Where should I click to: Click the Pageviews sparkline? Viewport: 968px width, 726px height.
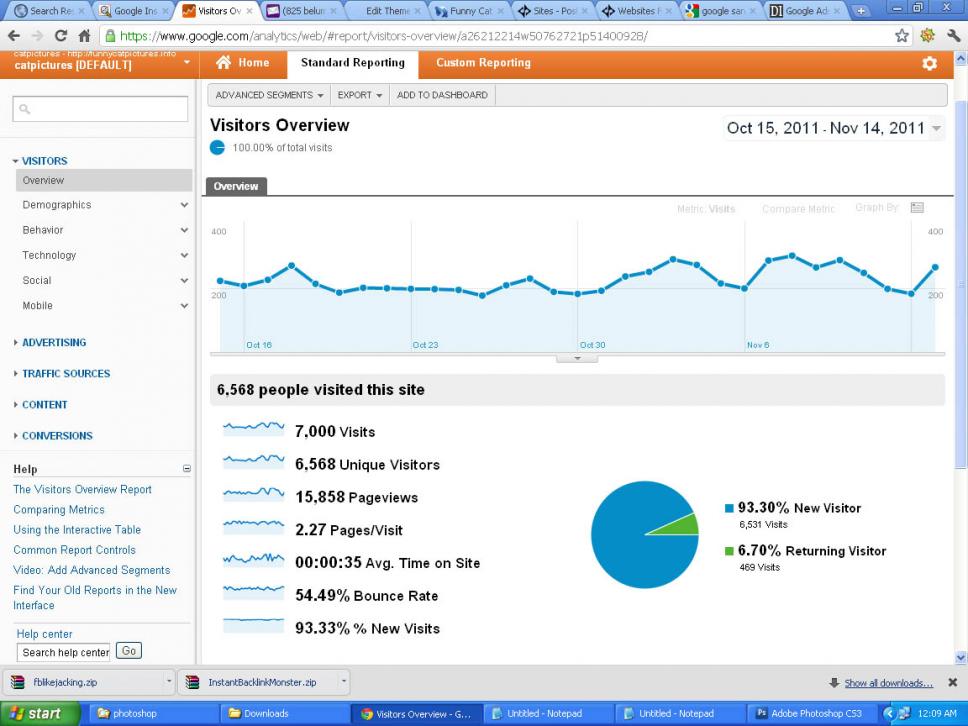[x=253, y=493]
